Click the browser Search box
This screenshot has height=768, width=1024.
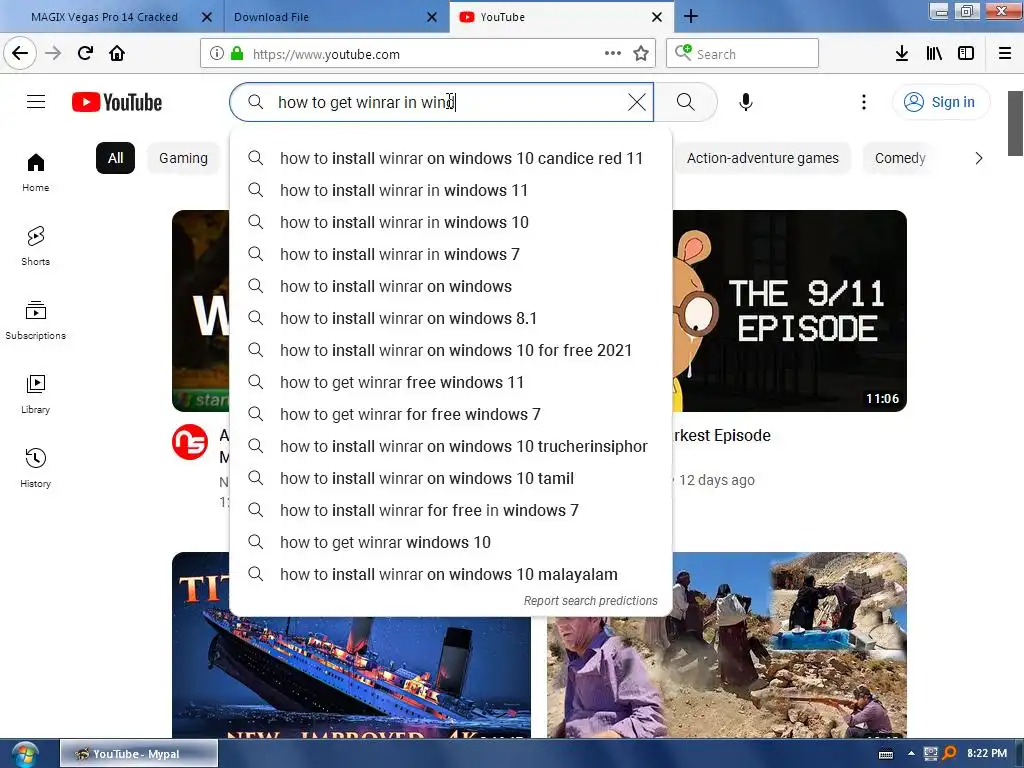click(743, 54)
